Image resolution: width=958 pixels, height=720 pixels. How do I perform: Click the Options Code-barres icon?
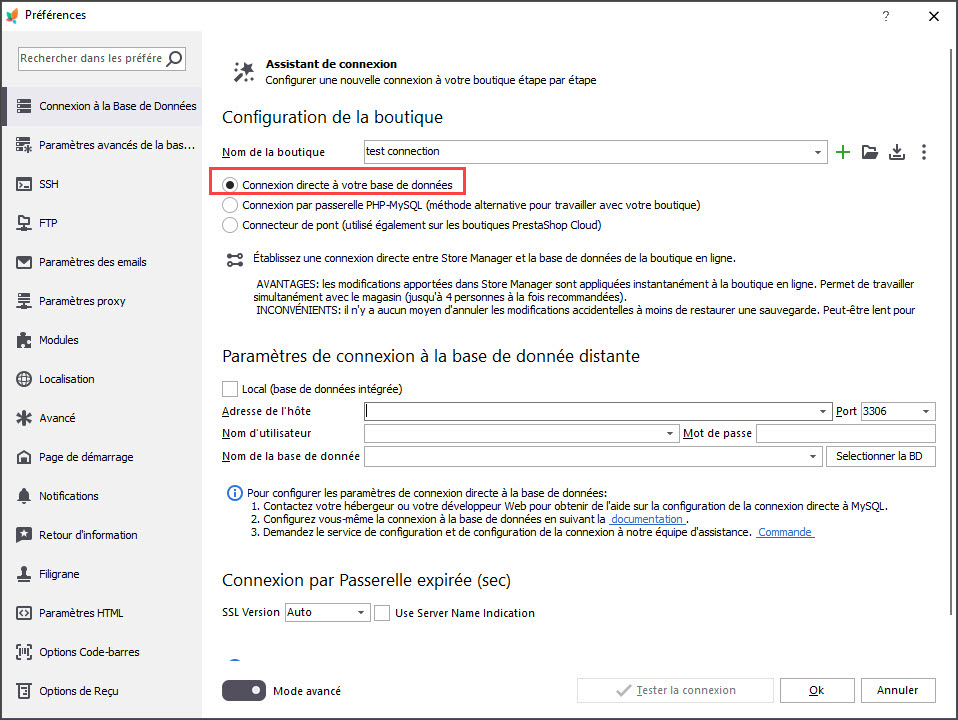coord(24,652)
